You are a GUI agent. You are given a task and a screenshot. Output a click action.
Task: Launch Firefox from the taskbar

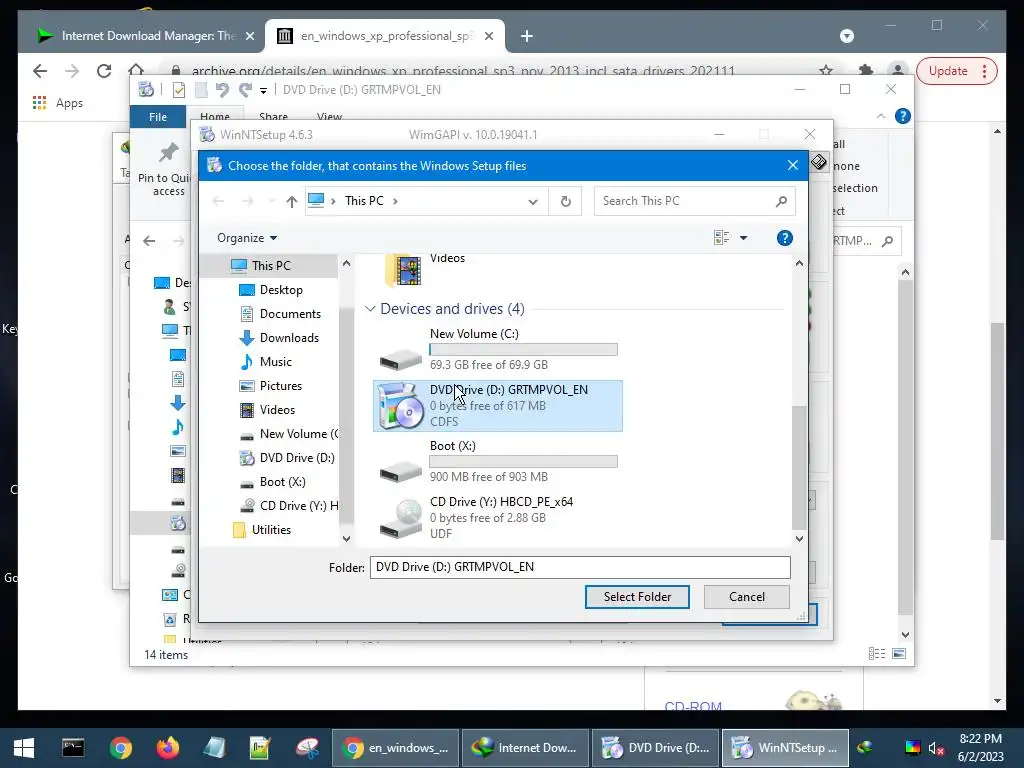168,748
